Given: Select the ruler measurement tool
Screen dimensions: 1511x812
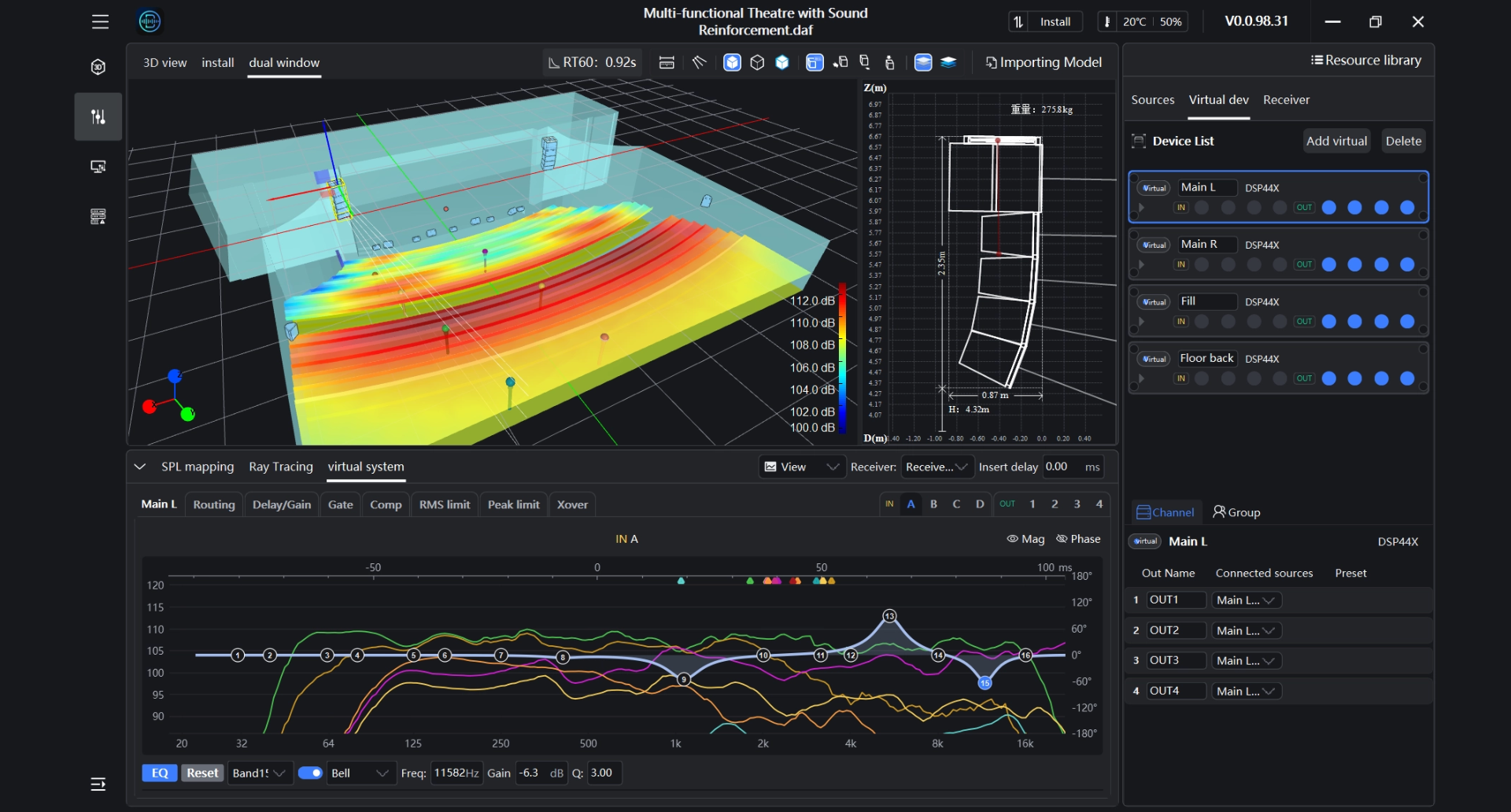Looking at the screenshot, I should 667,62.
